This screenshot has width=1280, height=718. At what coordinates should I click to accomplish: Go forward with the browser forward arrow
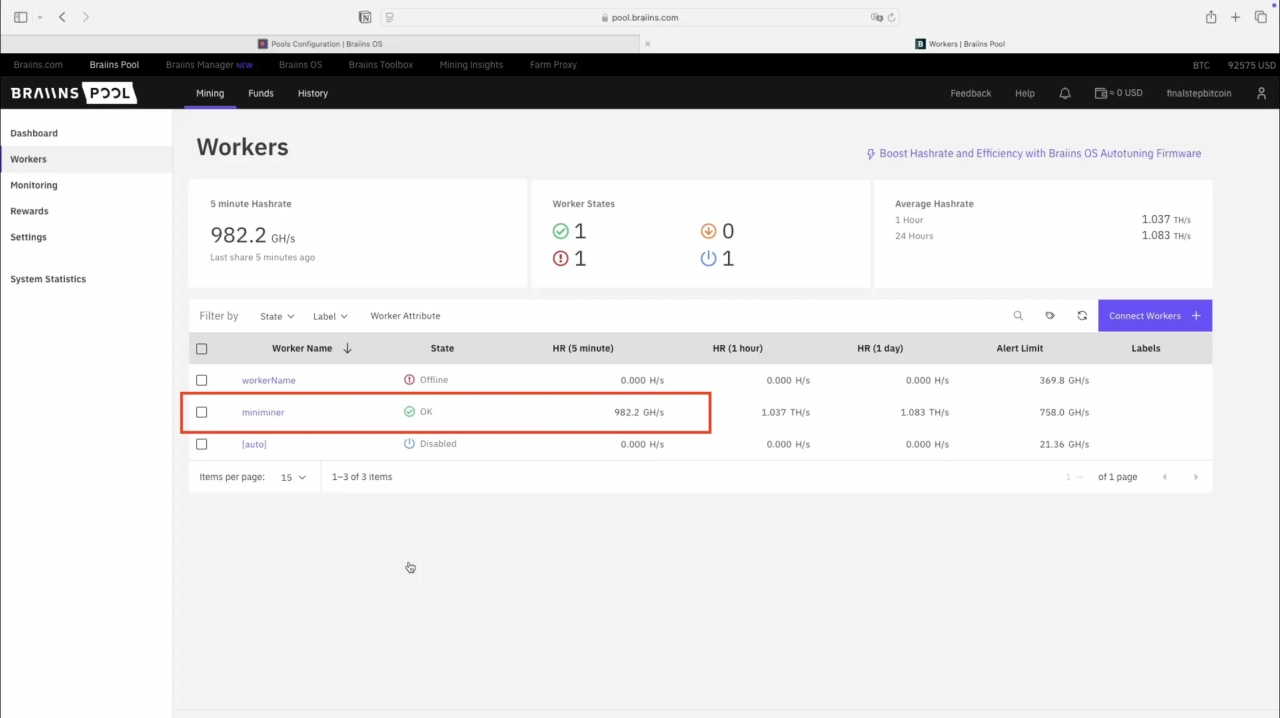point(85,17)
